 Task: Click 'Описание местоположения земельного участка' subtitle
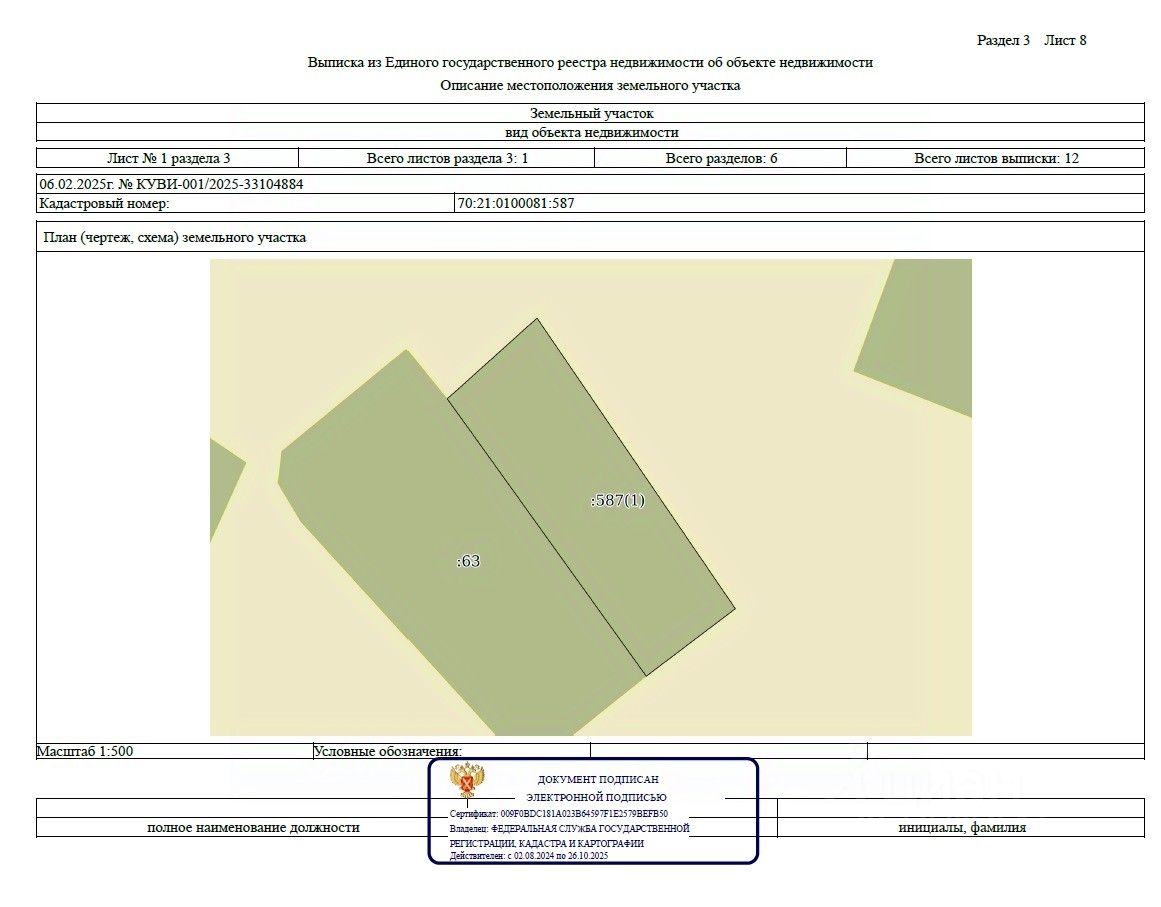click(590, 85)
